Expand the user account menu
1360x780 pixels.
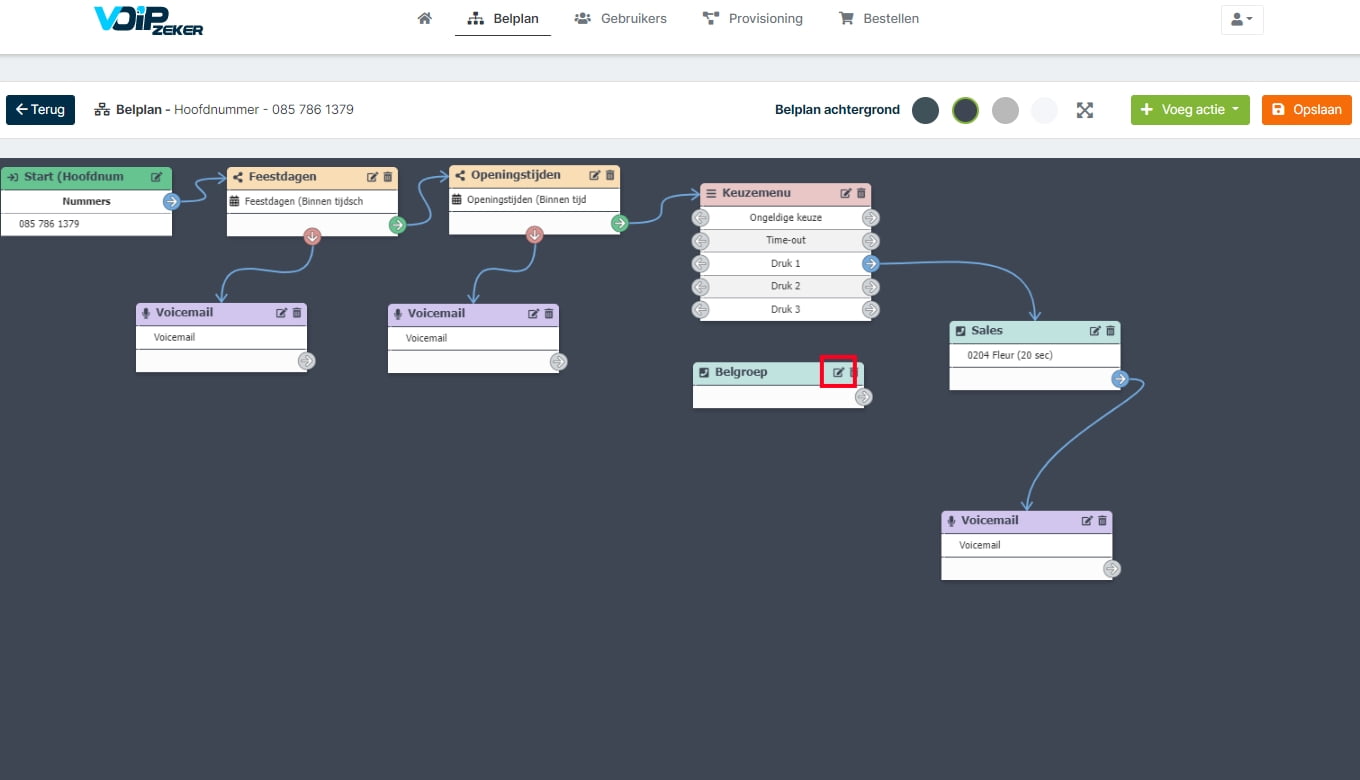click(x=1242, y=19)
